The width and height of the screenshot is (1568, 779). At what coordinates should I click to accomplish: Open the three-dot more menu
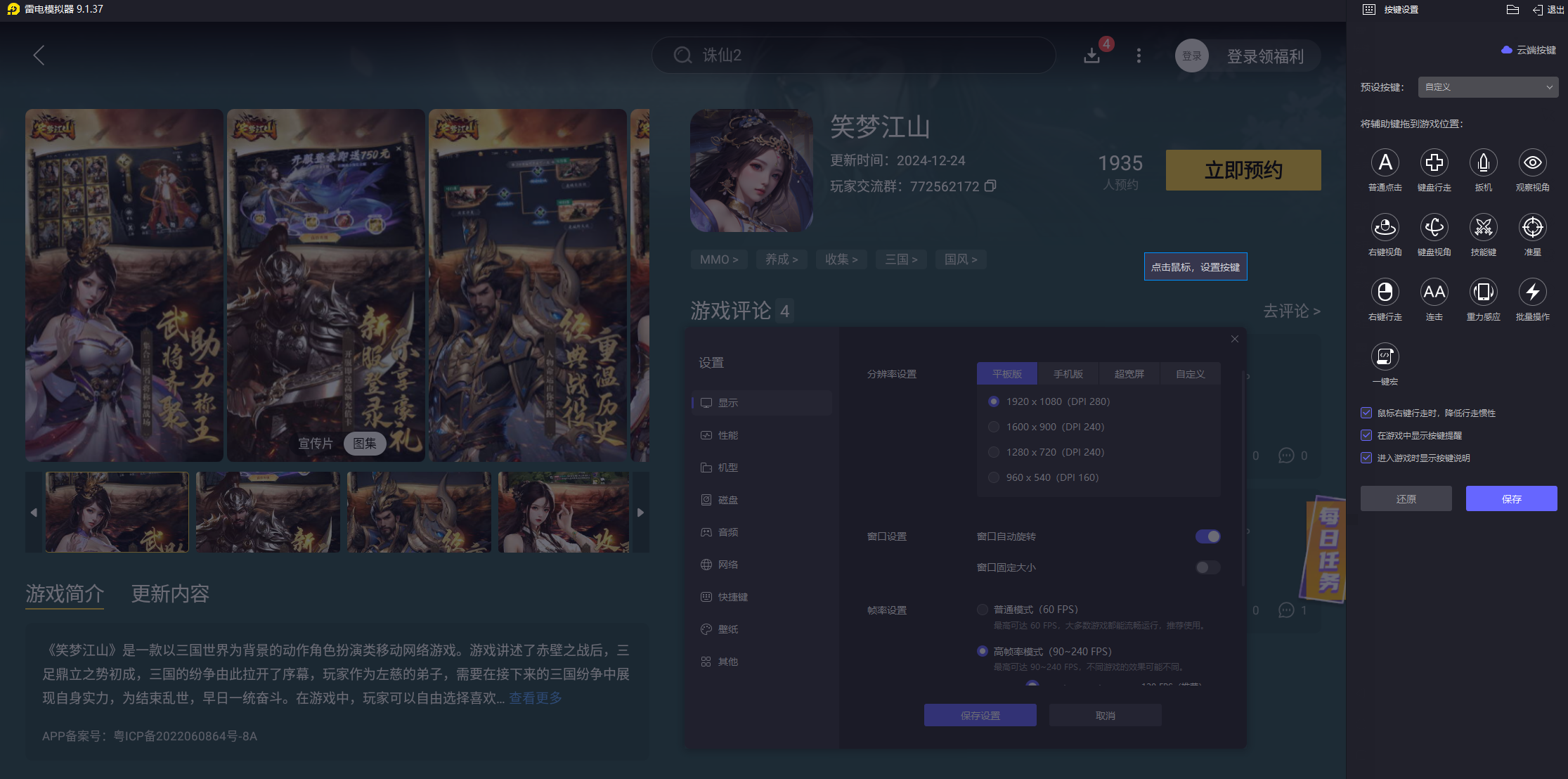click(x=1139, y=56)
